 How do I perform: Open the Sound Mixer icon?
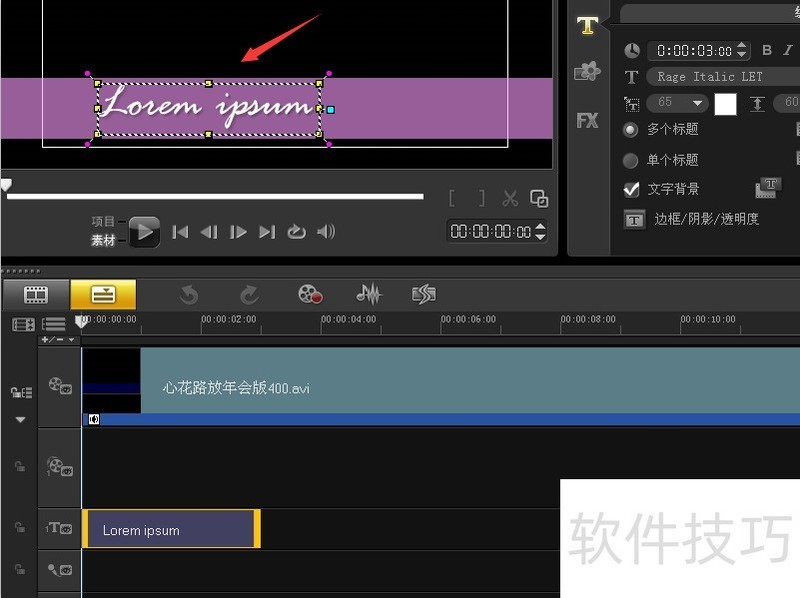point(369,294)
